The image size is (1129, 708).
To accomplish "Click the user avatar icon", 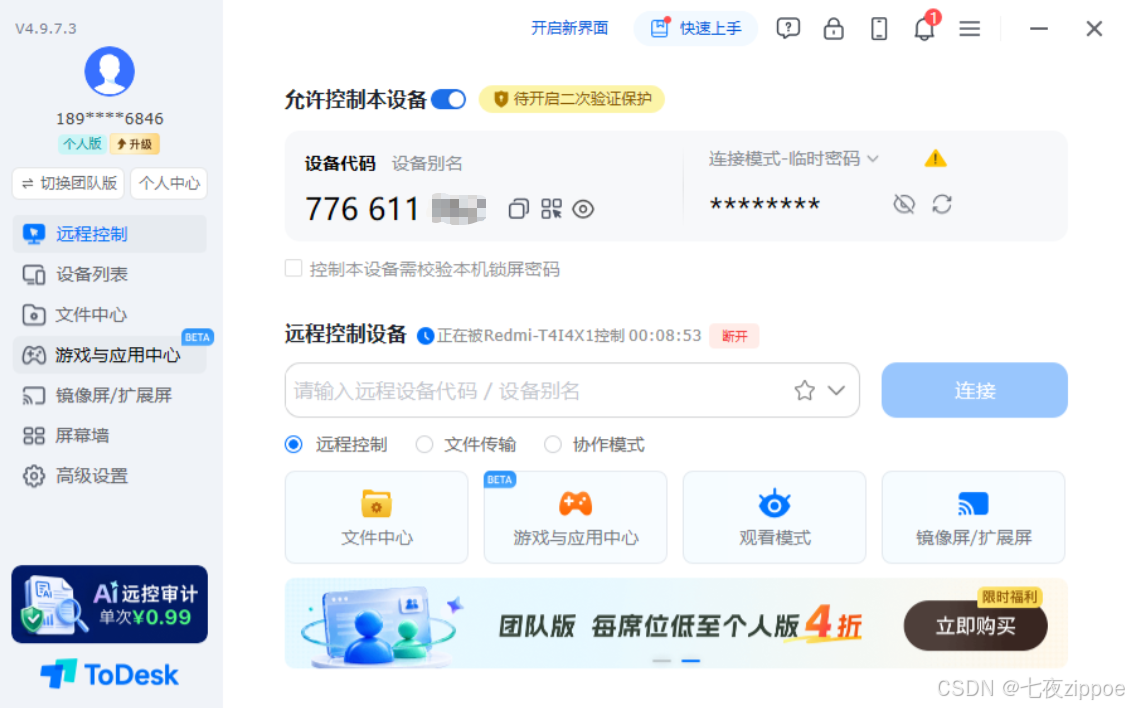I will [109, 71].
